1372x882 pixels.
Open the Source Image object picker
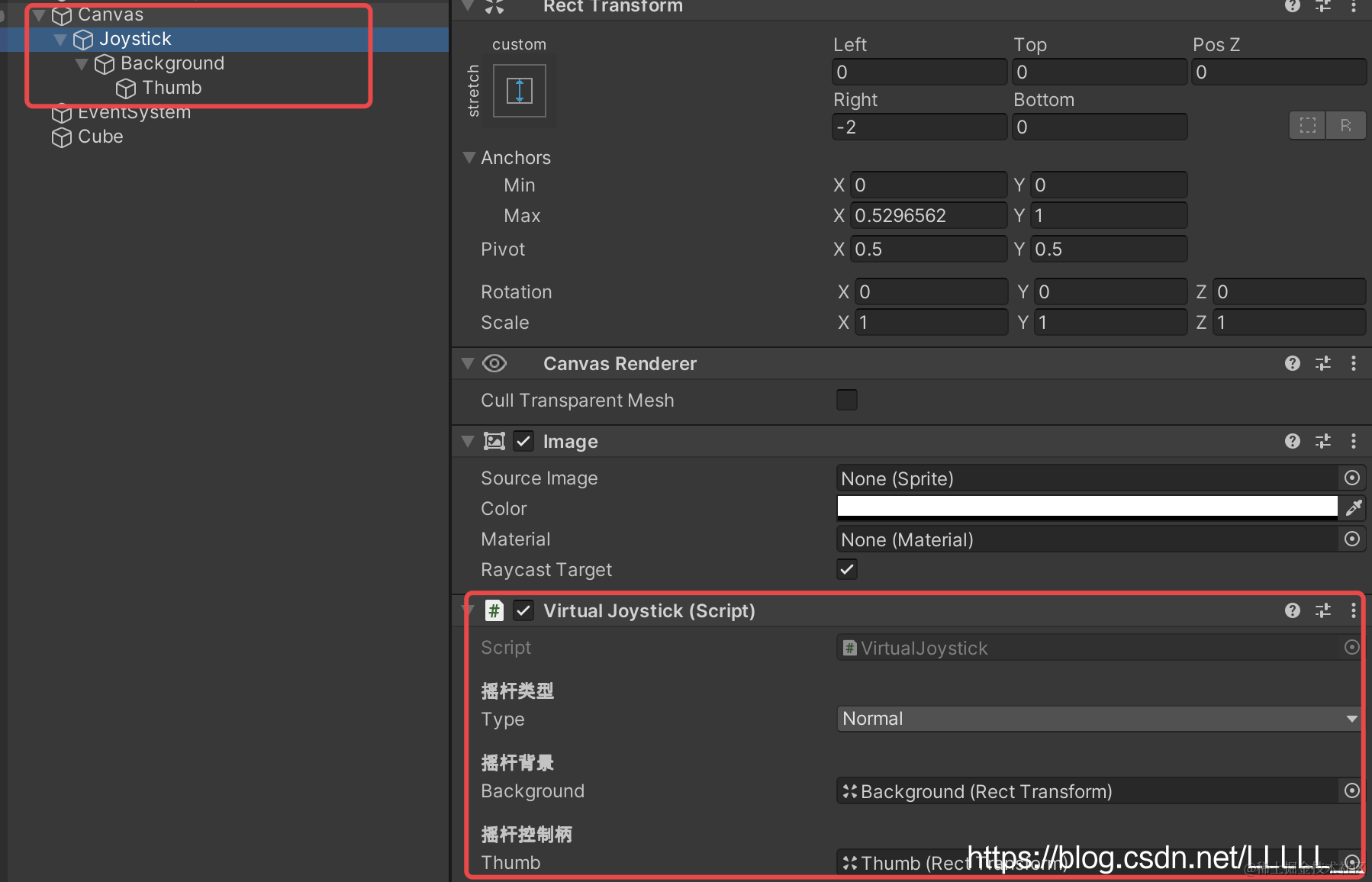(1351, 478)
